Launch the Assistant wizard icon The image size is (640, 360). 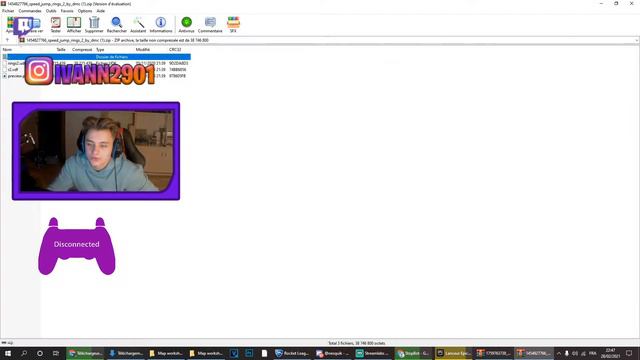pyautogui.click(x=138, y=25)
